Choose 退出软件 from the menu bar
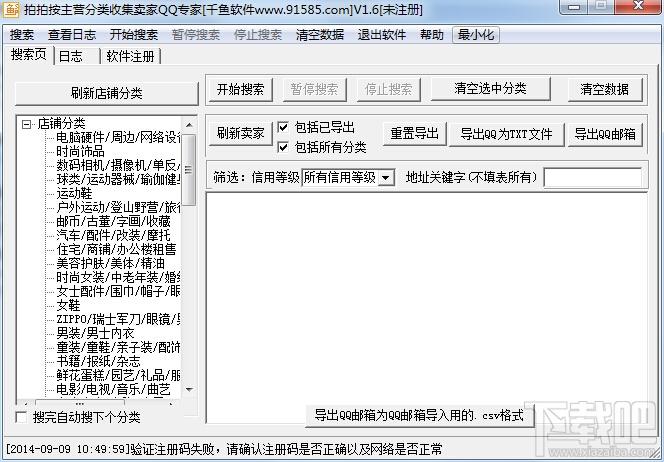 click(382, 35)
